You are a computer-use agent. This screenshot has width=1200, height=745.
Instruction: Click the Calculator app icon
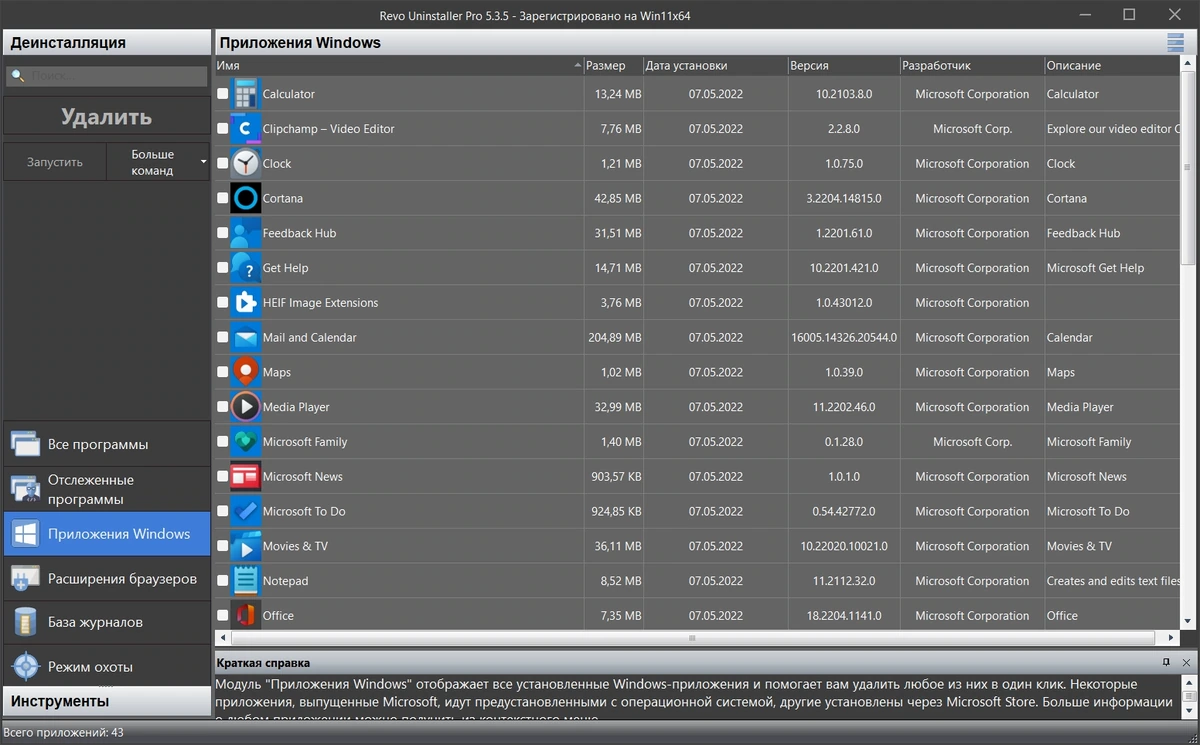[245, 94]
